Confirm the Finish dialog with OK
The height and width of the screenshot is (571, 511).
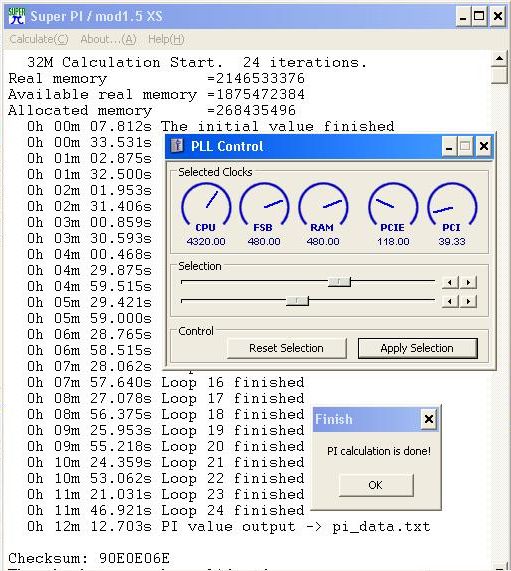pos(376,485)
